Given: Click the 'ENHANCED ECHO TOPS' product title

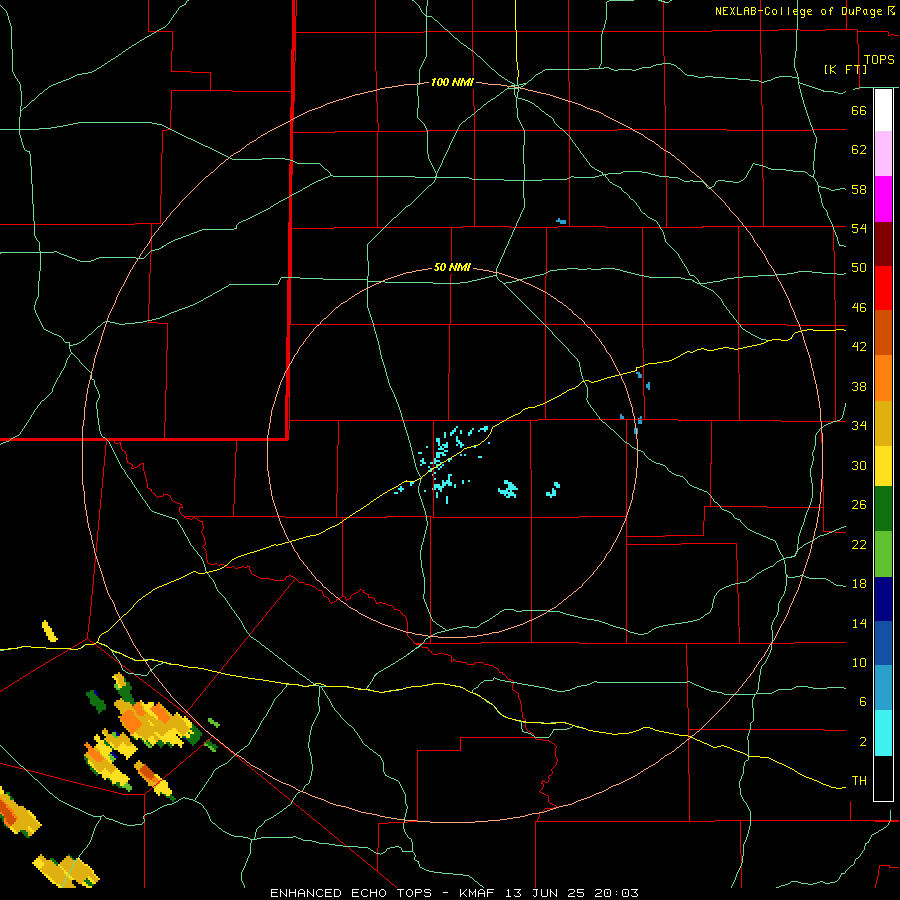Looking at the screenshot, I should (350, 893).
